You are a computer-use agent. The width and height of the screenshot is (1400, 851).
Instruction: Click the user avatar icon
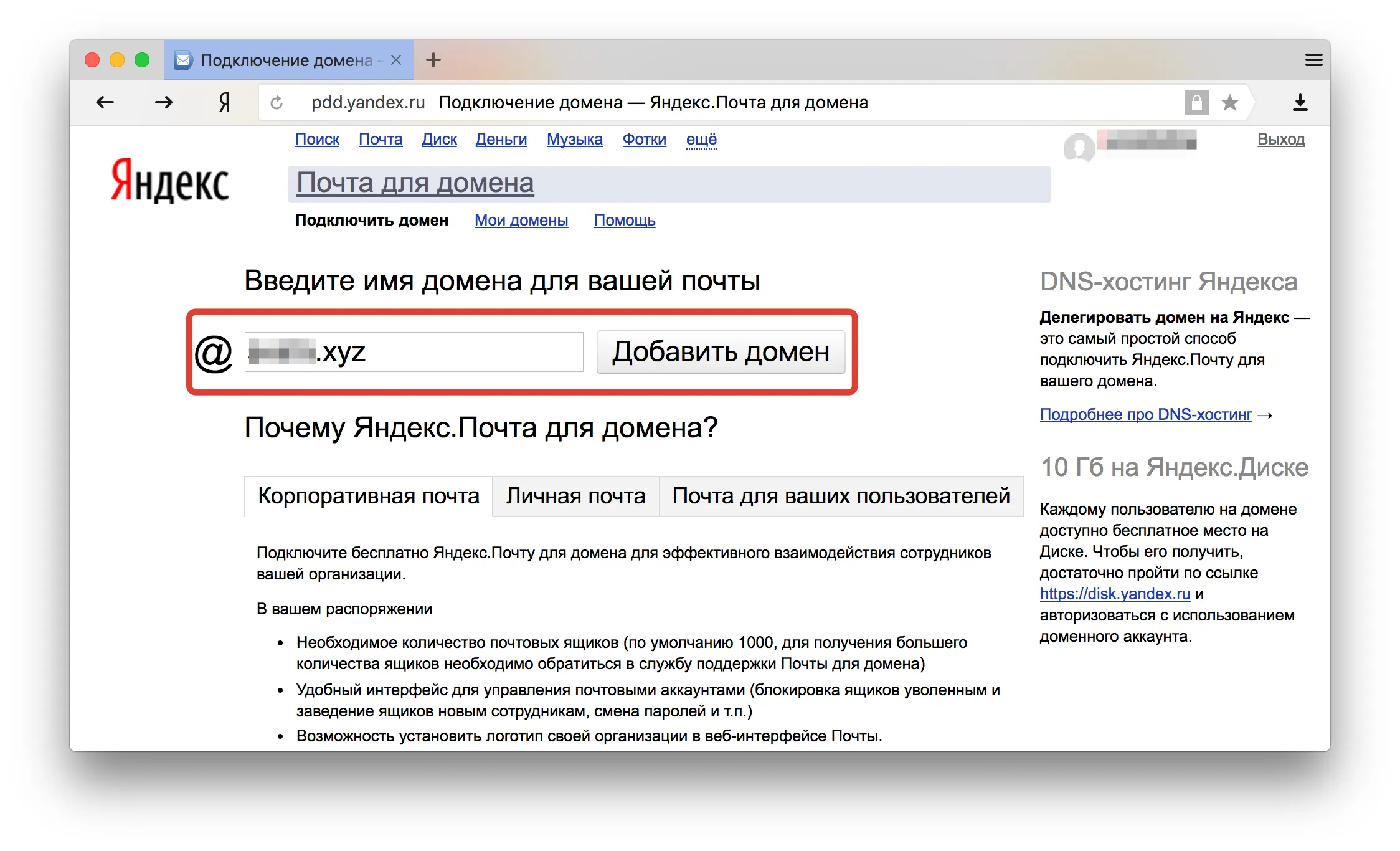1079,147
